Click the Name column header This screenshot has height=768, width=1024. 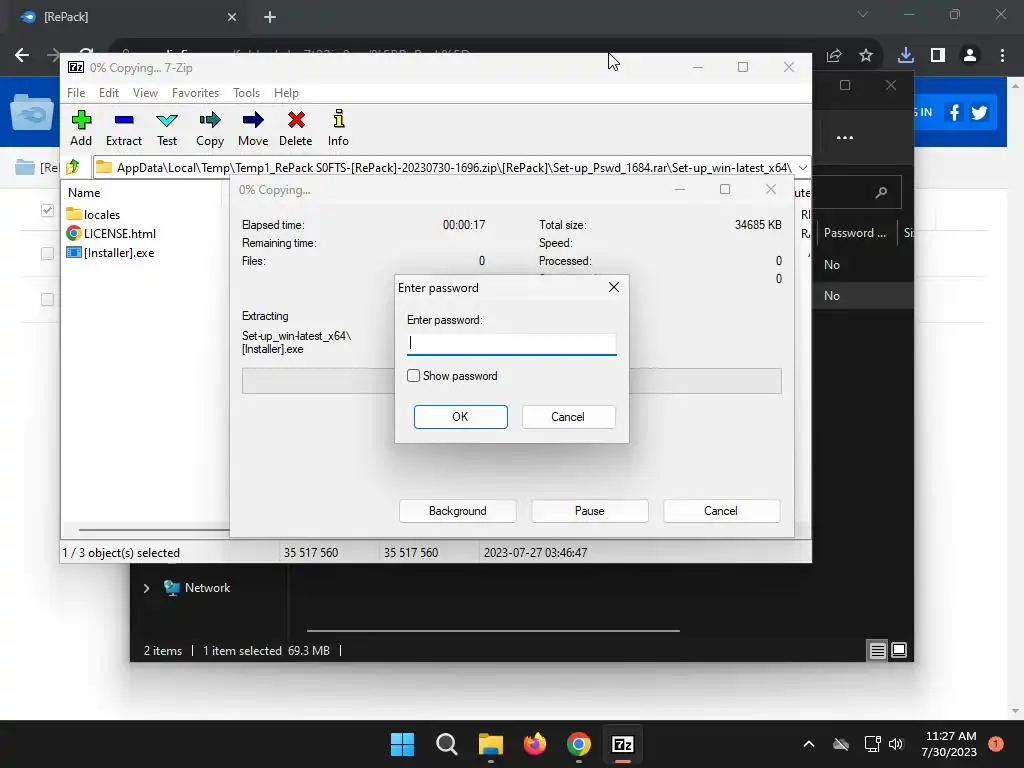[x=84, y=193]
